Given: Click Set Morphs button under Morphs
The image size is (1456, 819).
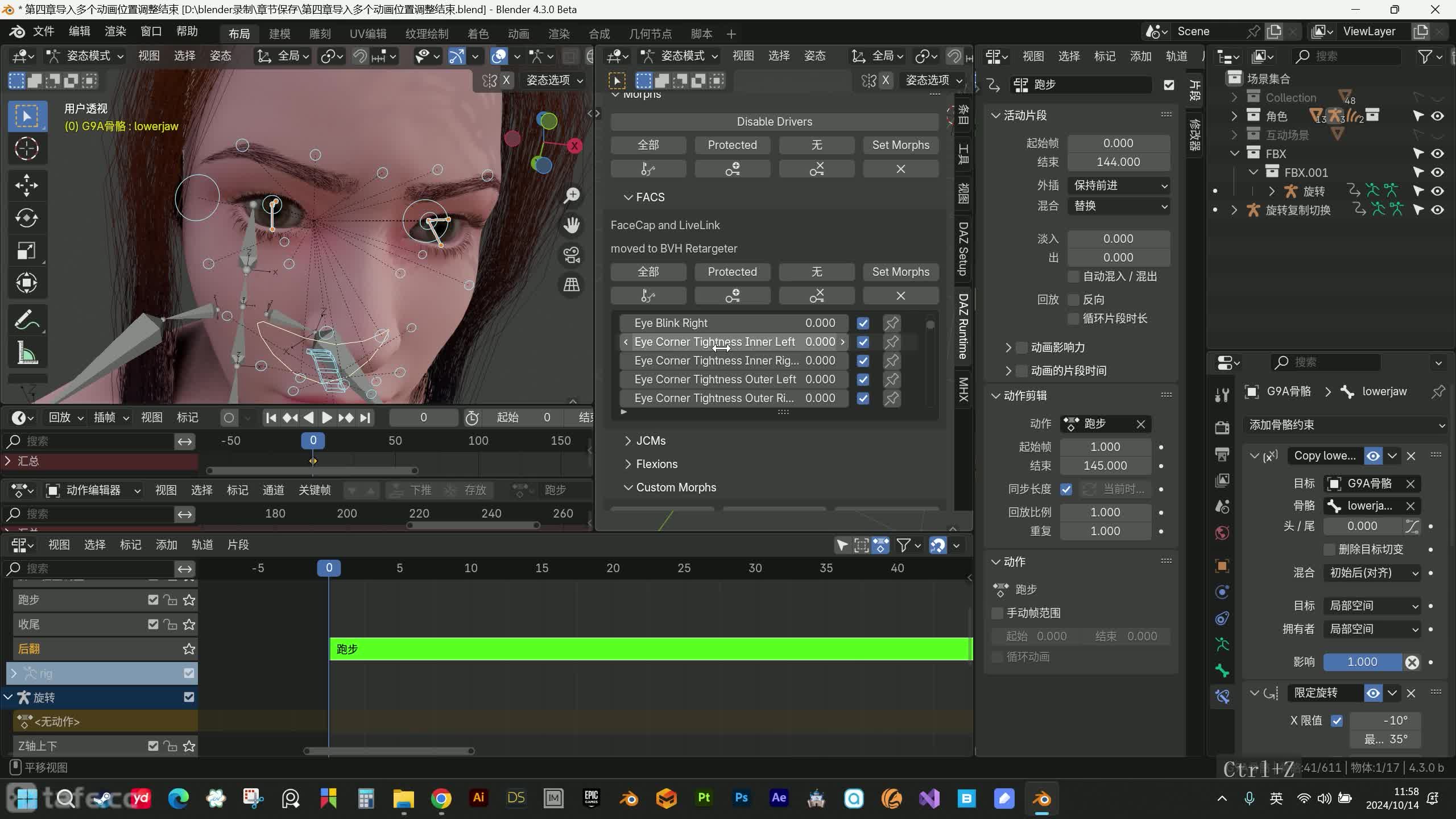Looking at the screenshot, I should pos(901,145).
